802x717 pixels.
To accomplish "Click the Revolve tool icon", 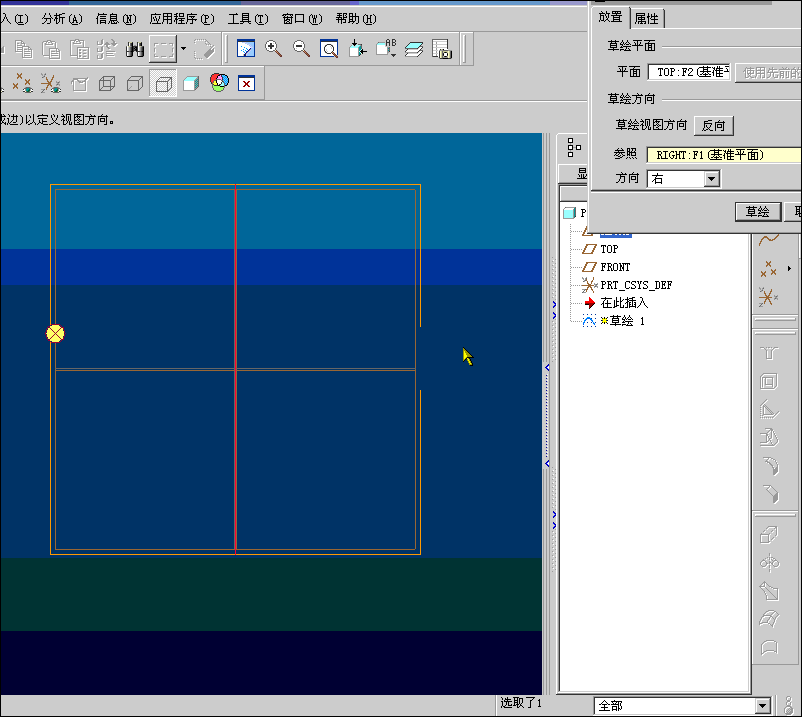I will tap(769, 563).
